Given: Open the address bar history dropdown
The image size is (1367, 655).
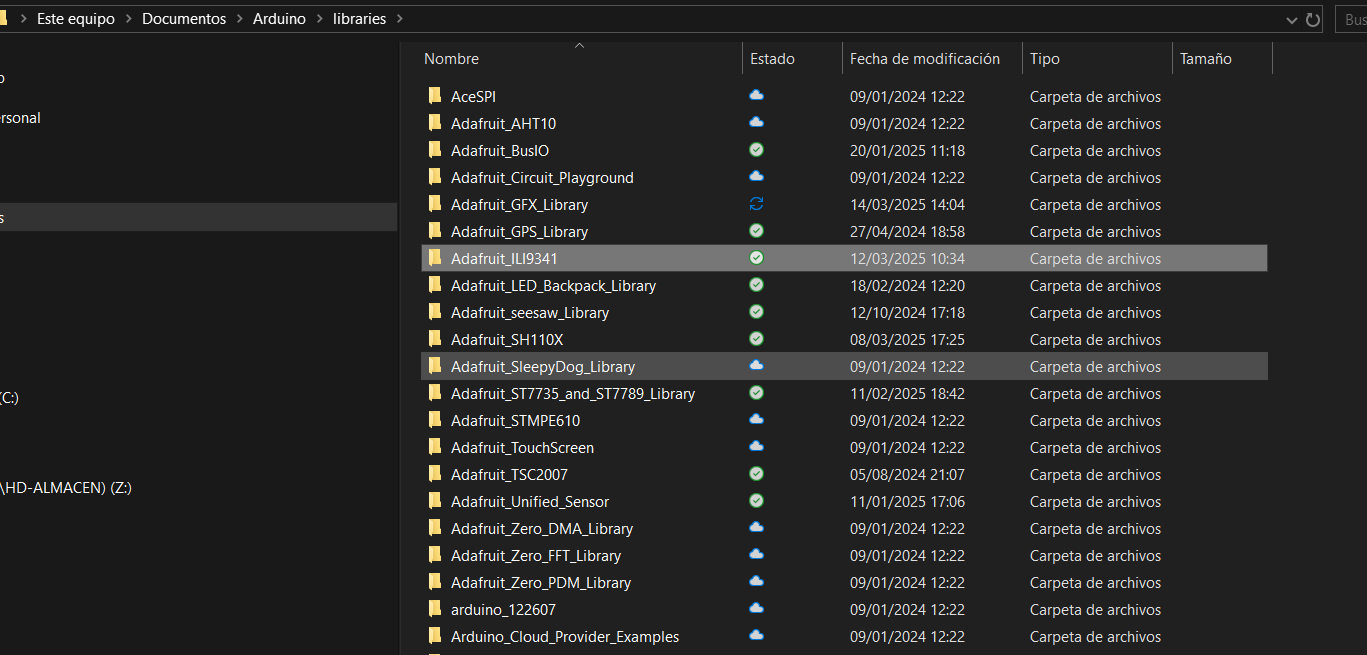Looking at the screenshot, I should [x=1291, y=19].
